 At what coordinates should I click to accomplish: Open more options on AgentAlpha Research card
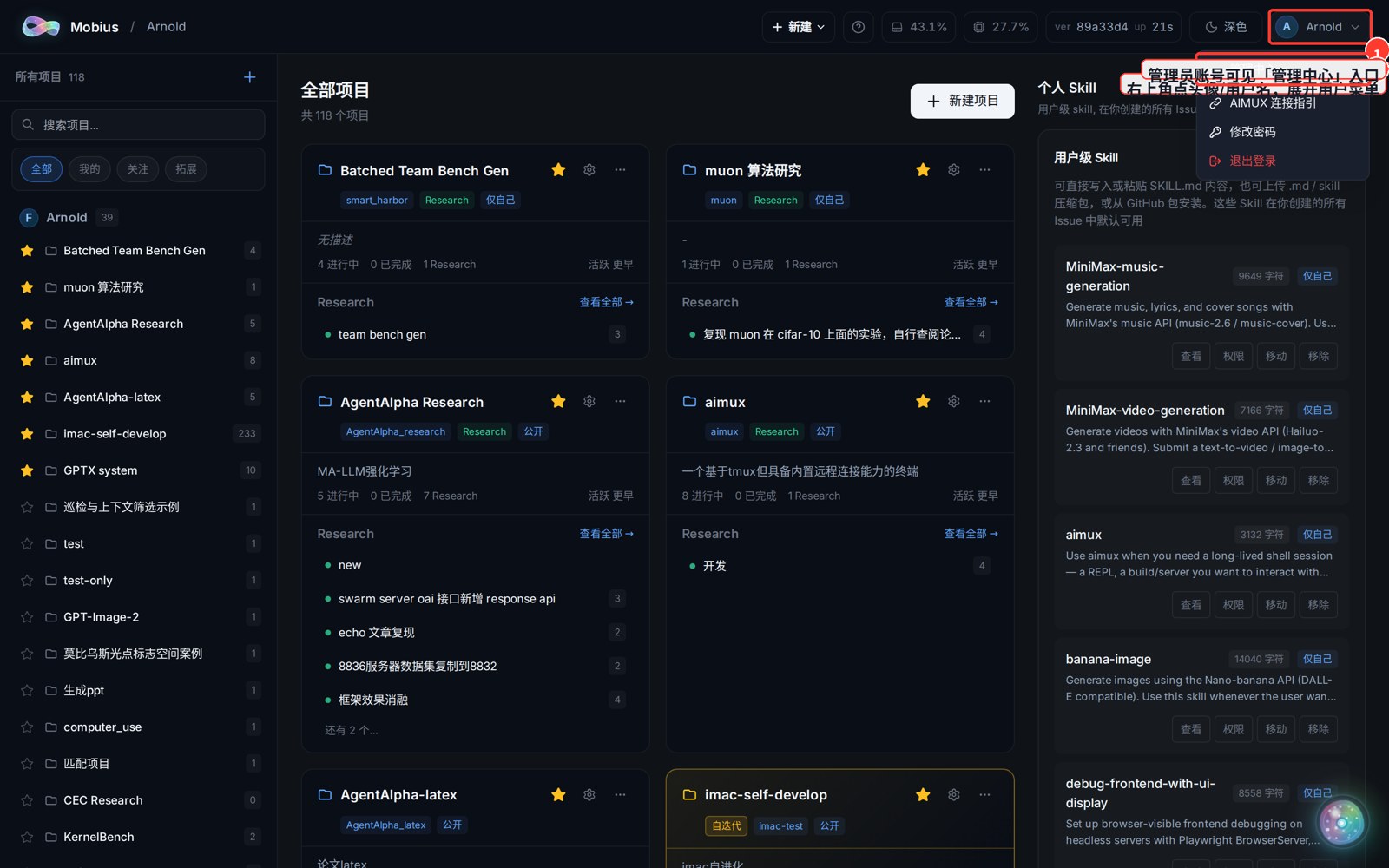coord(620,401)
